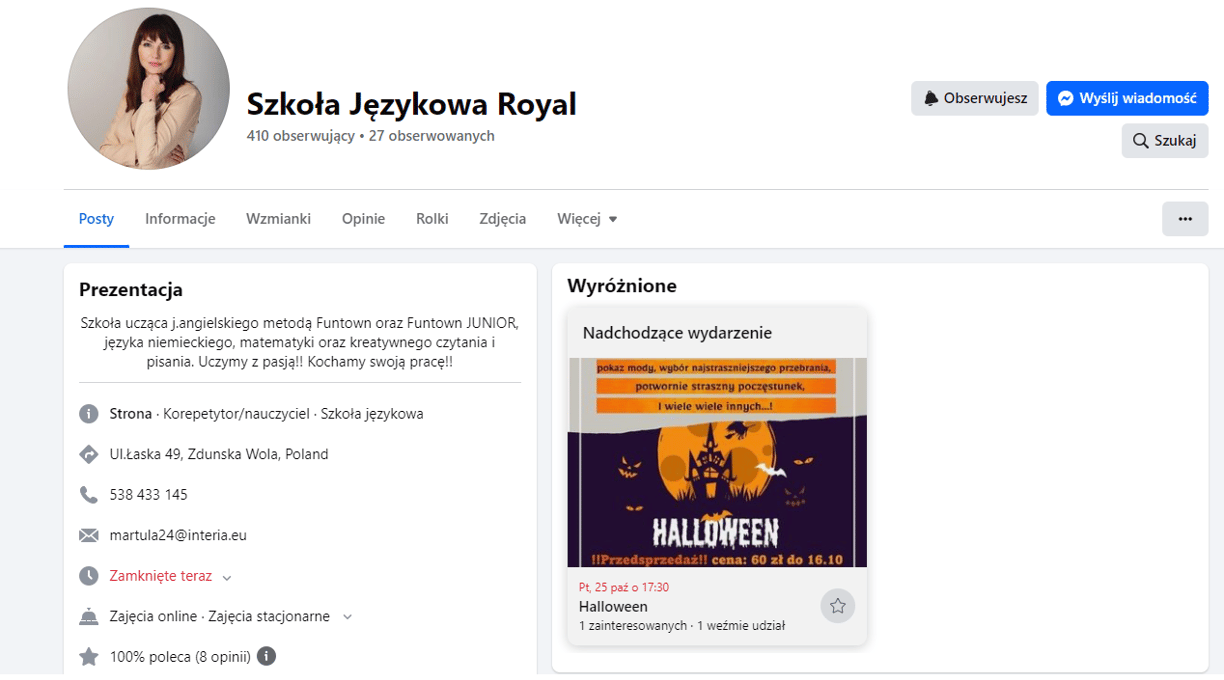Click the service bell icon by Zajęcia online
Viewport: 1224px width, 680px height.
[89, 616]
